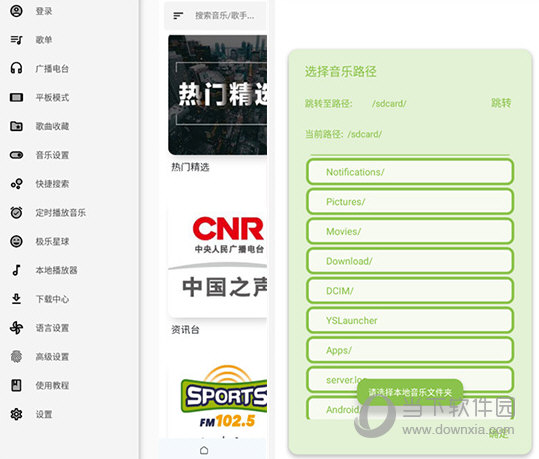Image resolution: width=539 pixels, height=459 pixels.
Task: Select the tablet mode icon by 平板模式
Action: tap(16, 97)
